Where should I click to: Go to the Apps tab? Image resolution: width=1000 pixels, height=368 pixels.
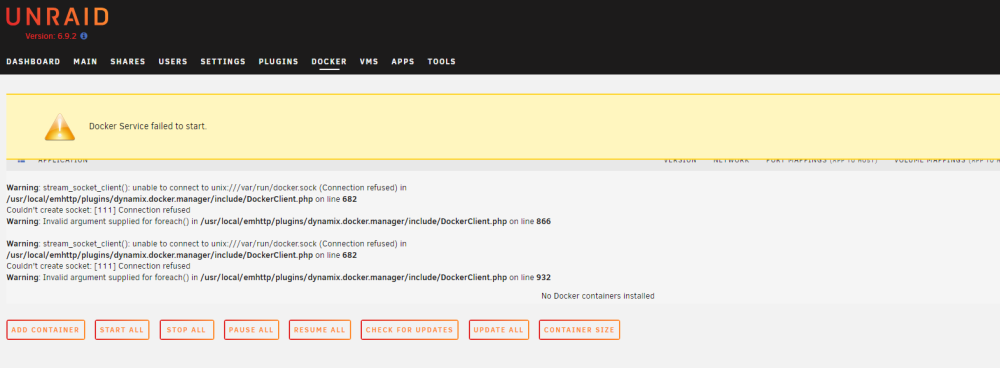point(402,62)
